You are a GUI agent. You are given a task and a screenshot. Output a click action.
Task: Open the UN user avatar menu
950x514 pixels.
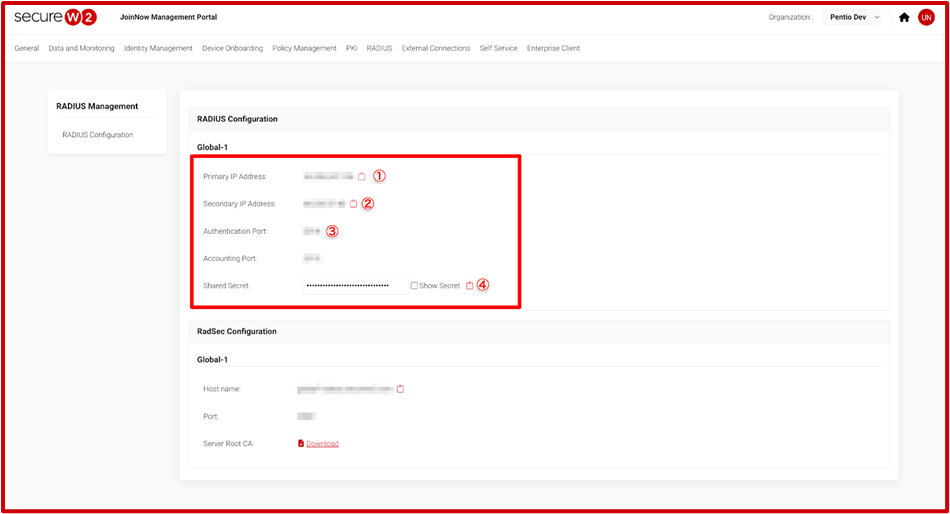tap(926, 17)
